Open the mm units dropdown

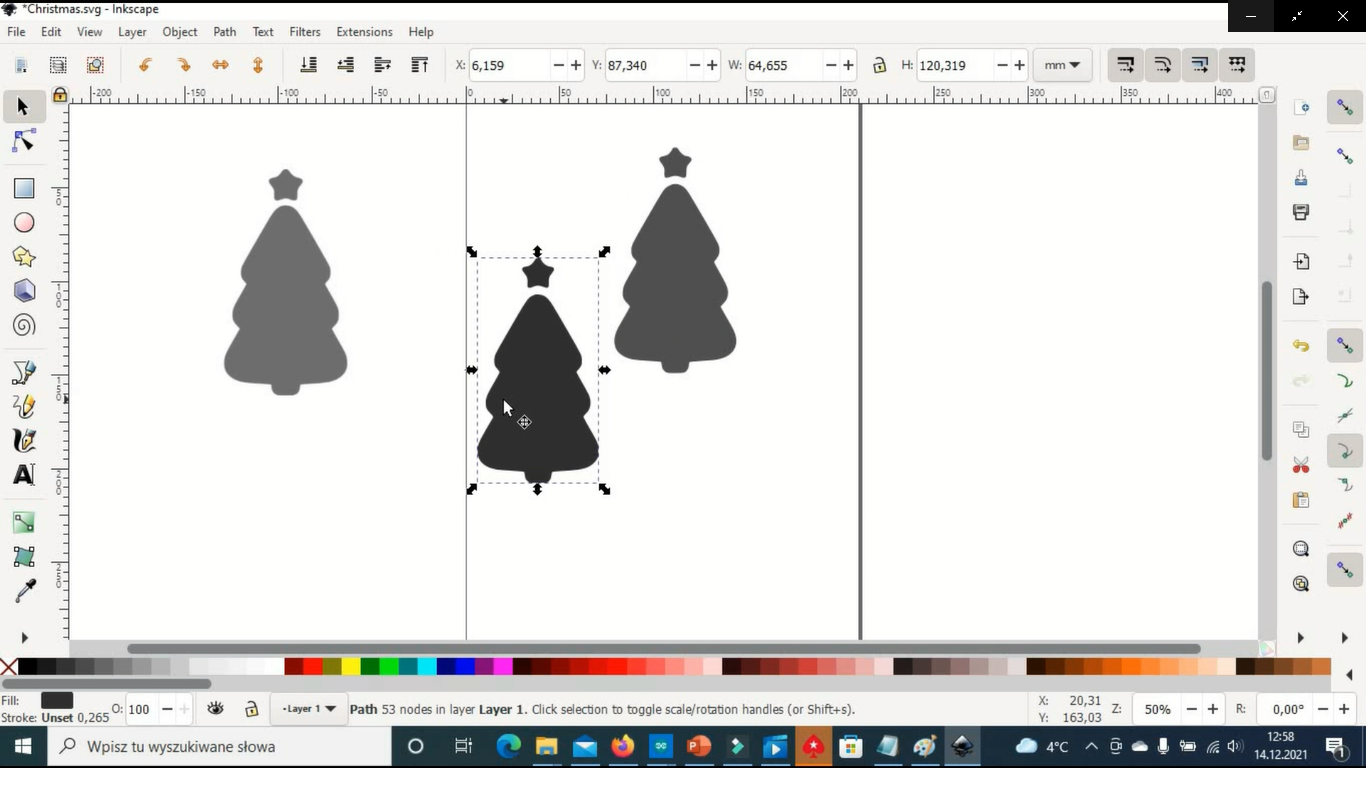(1061, 65)
